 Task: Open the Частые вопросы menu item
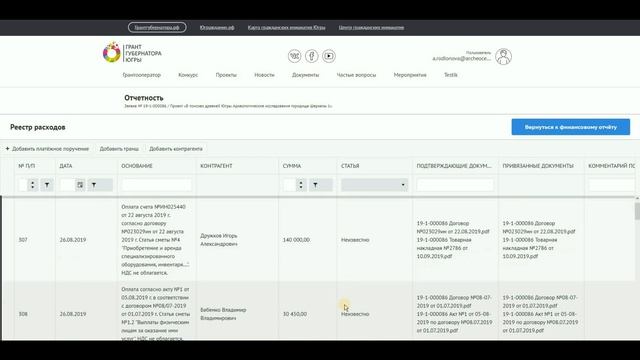pyautogui.click(x=356, y=75)
